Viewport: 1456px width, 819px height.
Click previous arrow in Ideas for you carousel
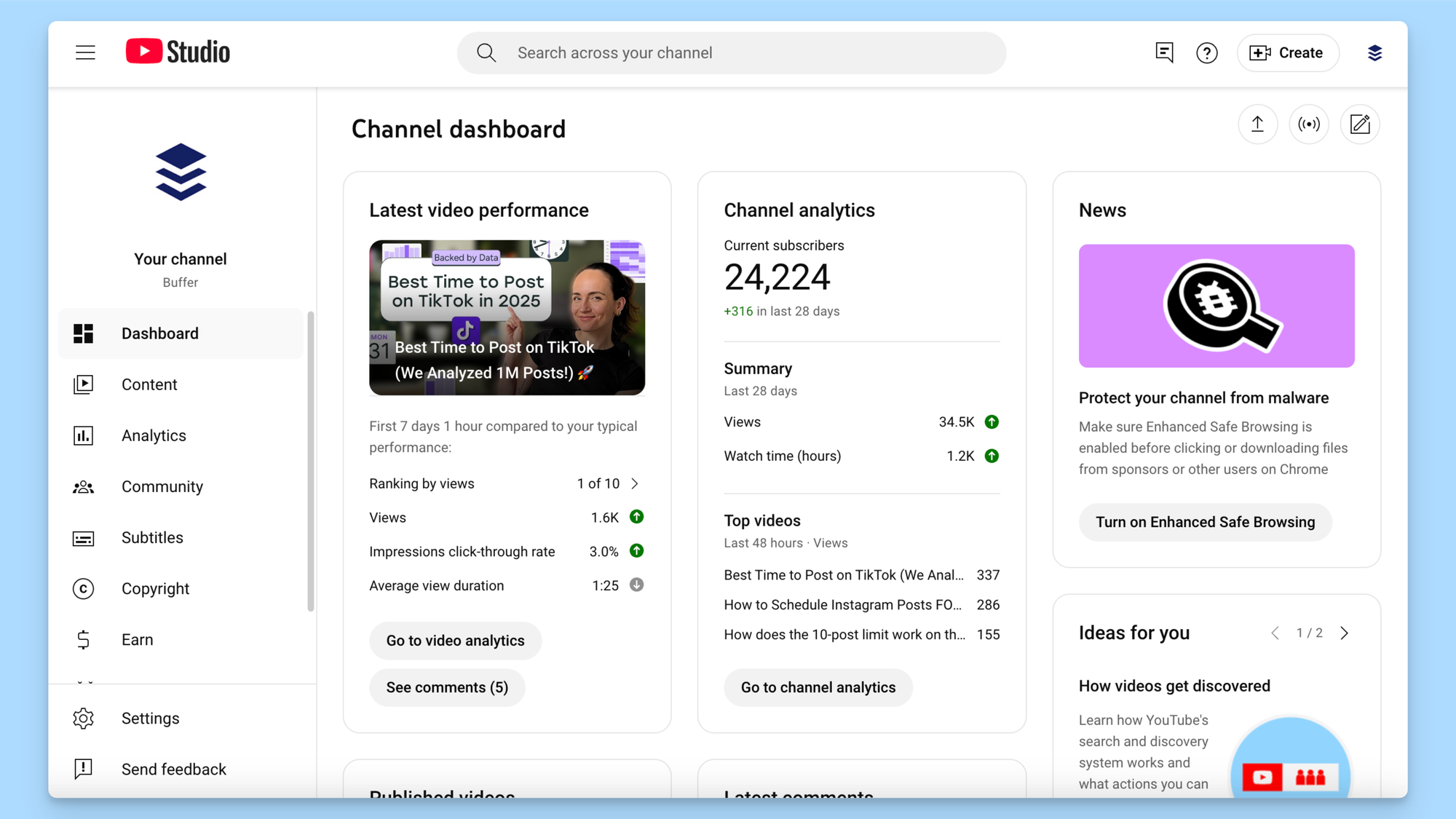point(1275,633)
